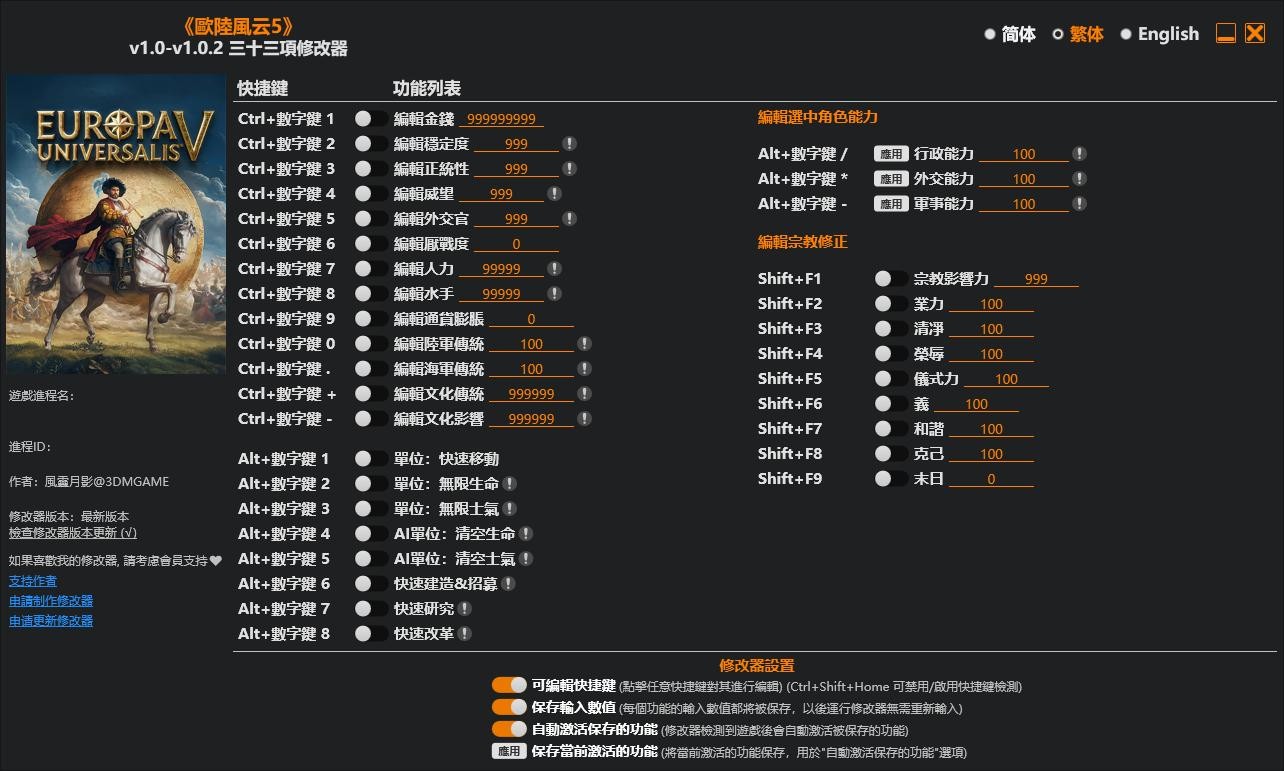Click info icon next to 編輯穩定度
Viewport: 1284px width, 771px height.
point(569,144)
